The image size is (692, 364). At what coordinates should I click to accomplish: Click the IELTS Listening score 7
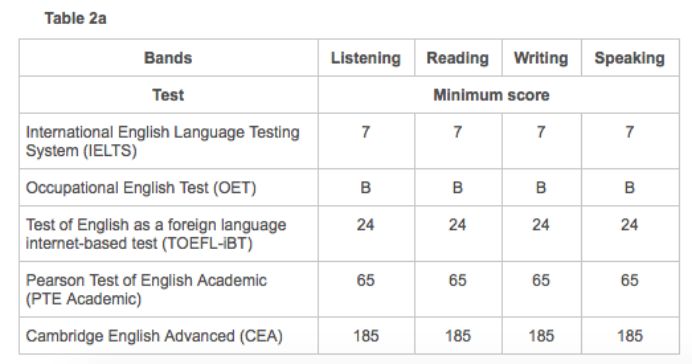(x=366, y=132)
